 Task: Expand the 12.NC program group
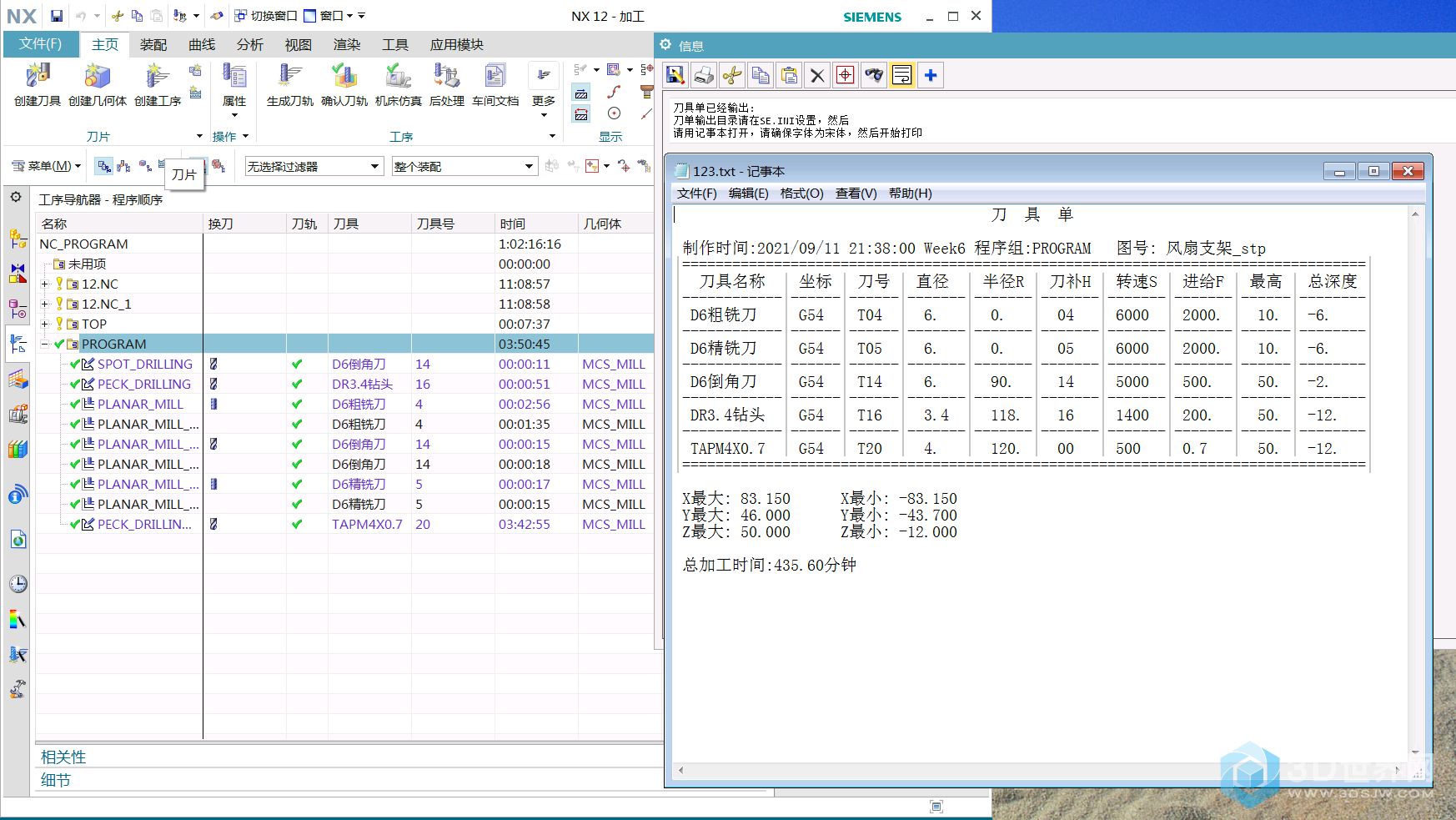click(45, 284)
